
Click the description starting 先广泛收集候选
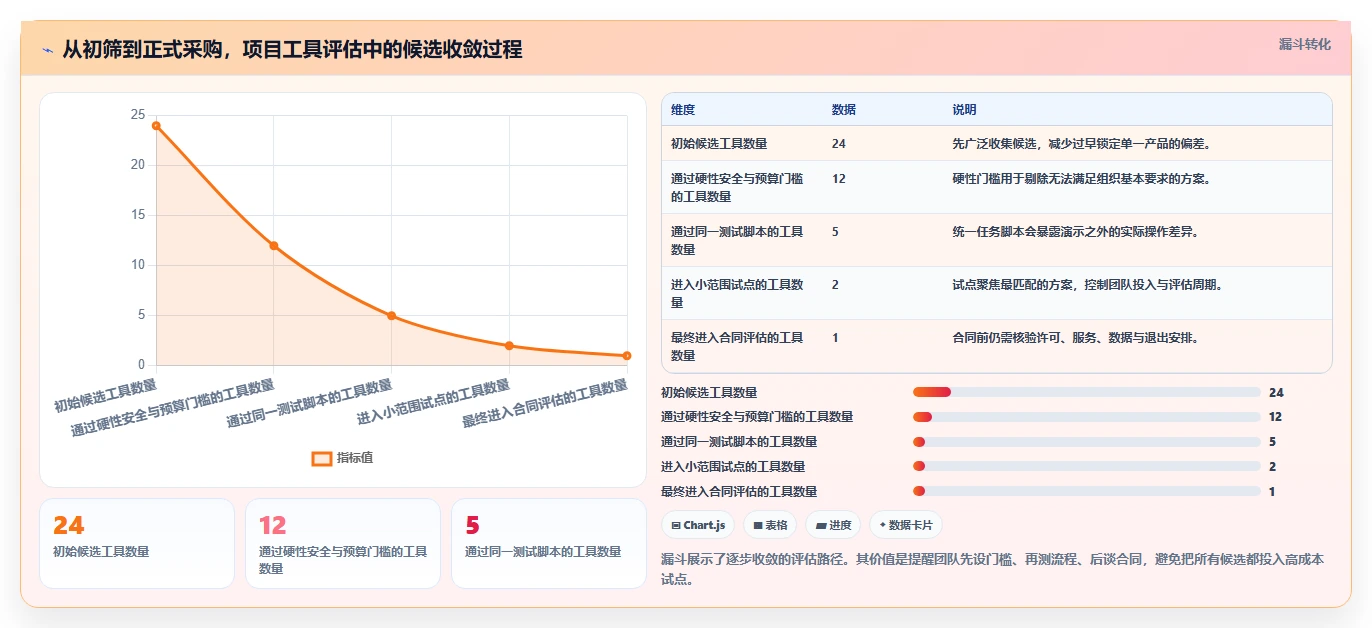point(1082,144)
